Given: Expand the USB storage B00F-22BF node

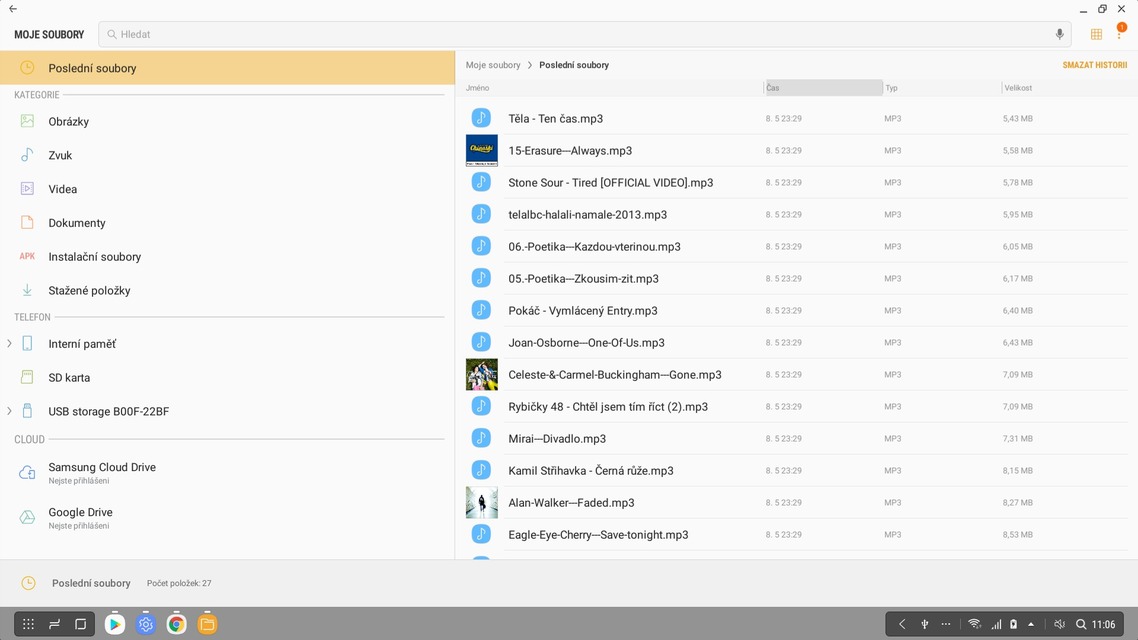Looking at the screenshot, I should point(9,411).
